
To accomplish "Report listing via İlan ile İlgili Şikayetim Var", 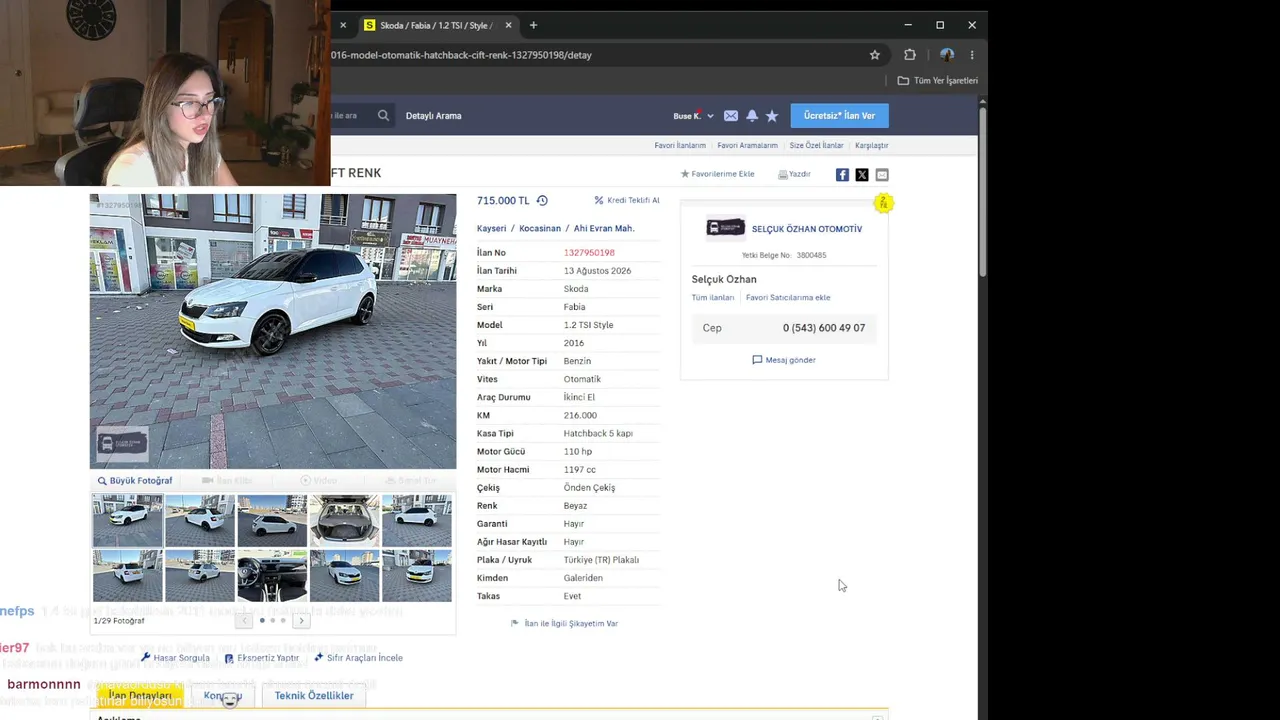I will pyautogui.click(x=565, y=623).
